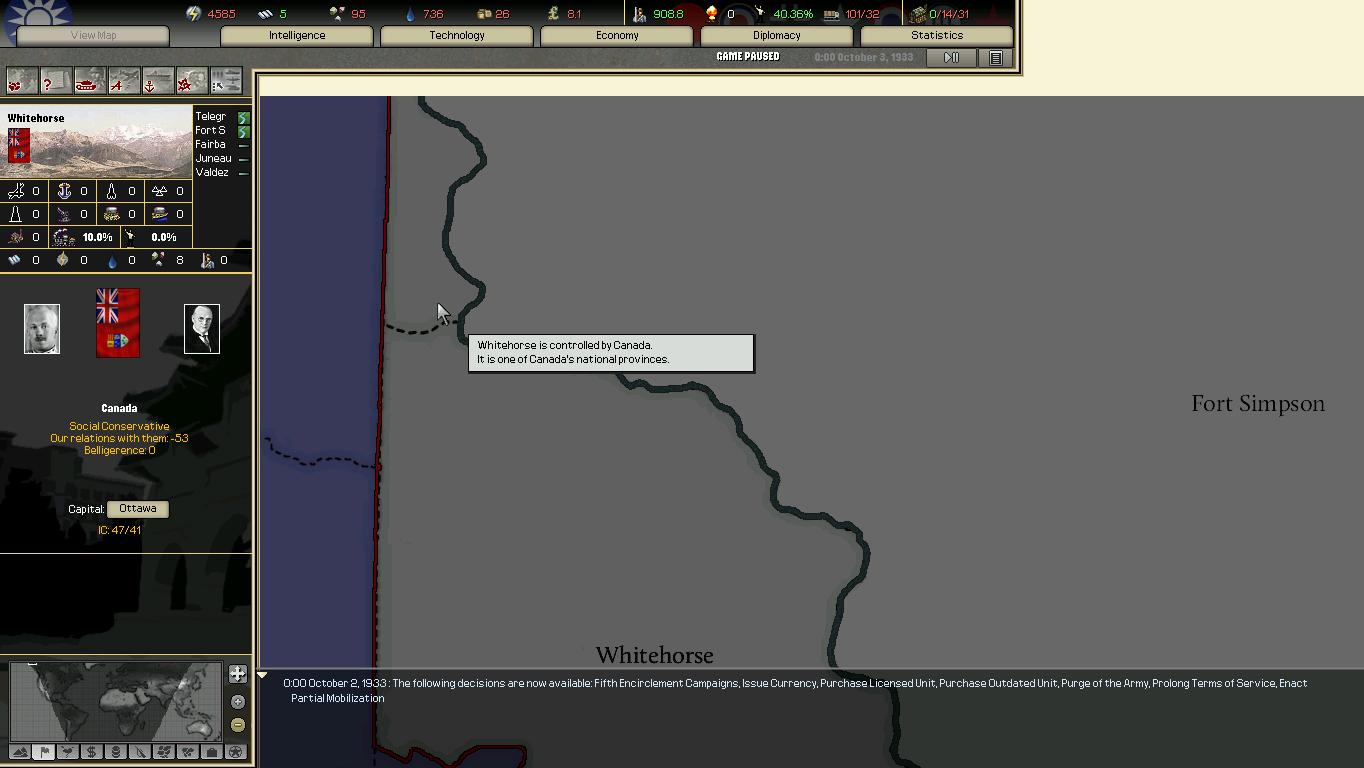1364x768 pixels.
Task: Toggle the political flag map mode
Action: [43, 752]
